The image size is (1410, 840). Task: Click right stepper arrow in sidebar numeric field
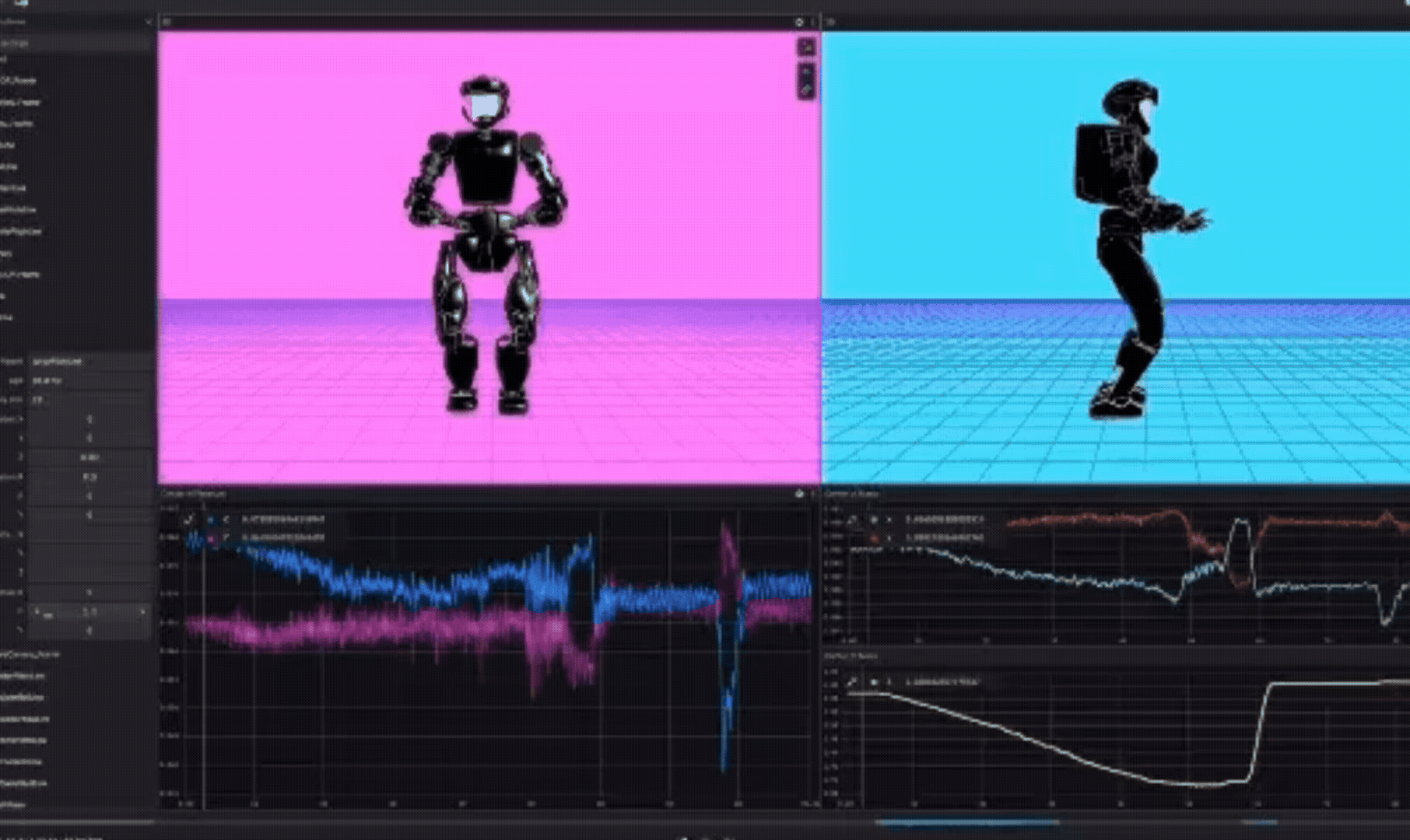coord(142,613)
